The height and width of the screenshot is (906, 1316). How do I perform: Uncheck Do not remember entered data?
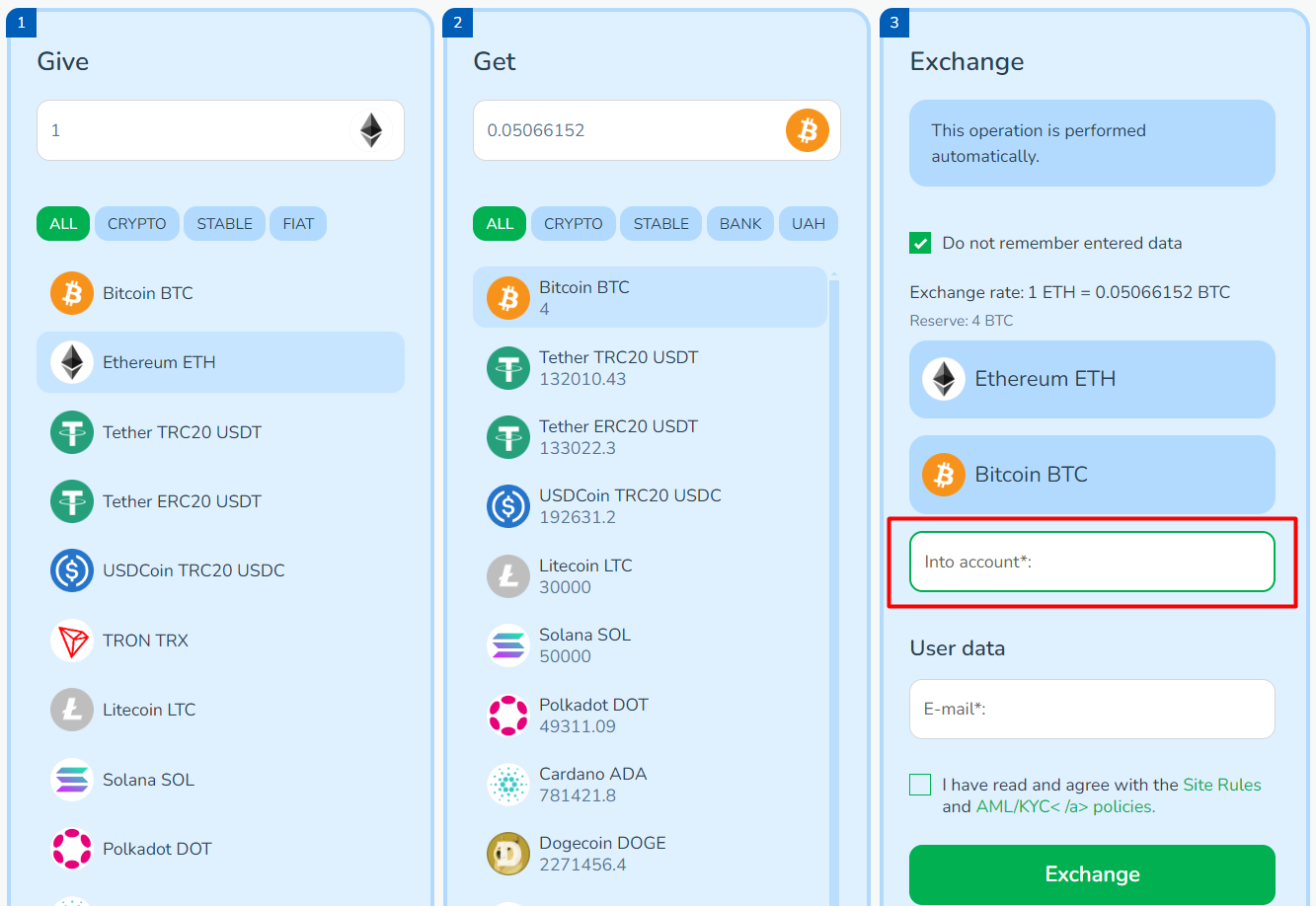[x=920, y=243]
